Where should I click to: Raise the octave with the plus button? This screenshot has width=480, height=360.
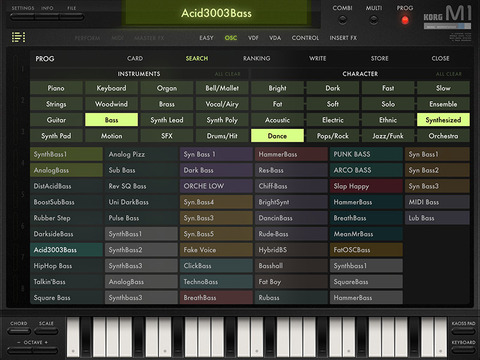(x=45, y=350)
